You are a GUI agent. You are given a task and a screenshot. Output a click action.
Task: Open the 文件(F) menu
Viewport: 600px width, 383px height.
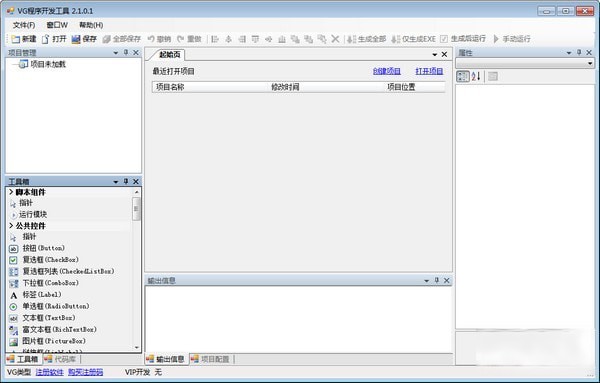[x=24, y=25]
